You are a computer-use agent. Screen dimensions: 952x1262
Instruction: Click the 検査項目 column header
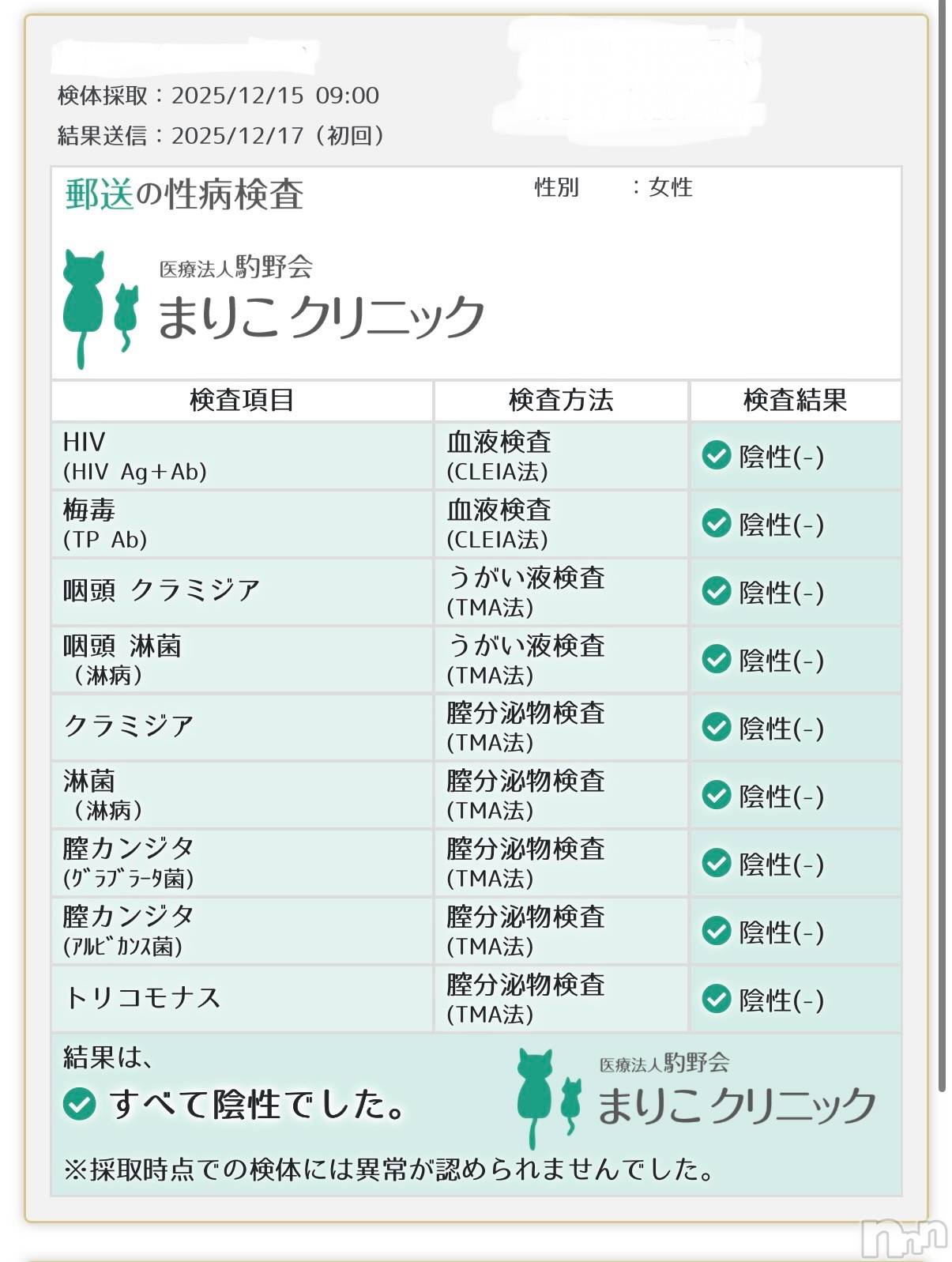[242, 401]
